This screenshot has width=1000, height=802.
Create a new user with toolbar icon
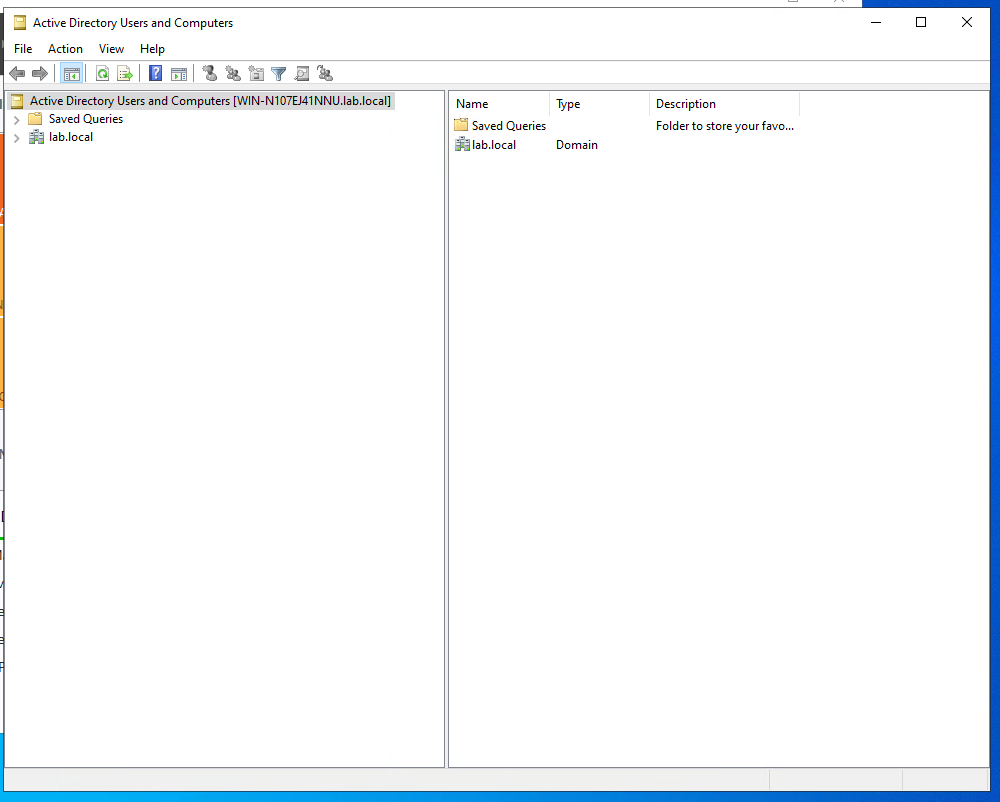click(210, 73)
